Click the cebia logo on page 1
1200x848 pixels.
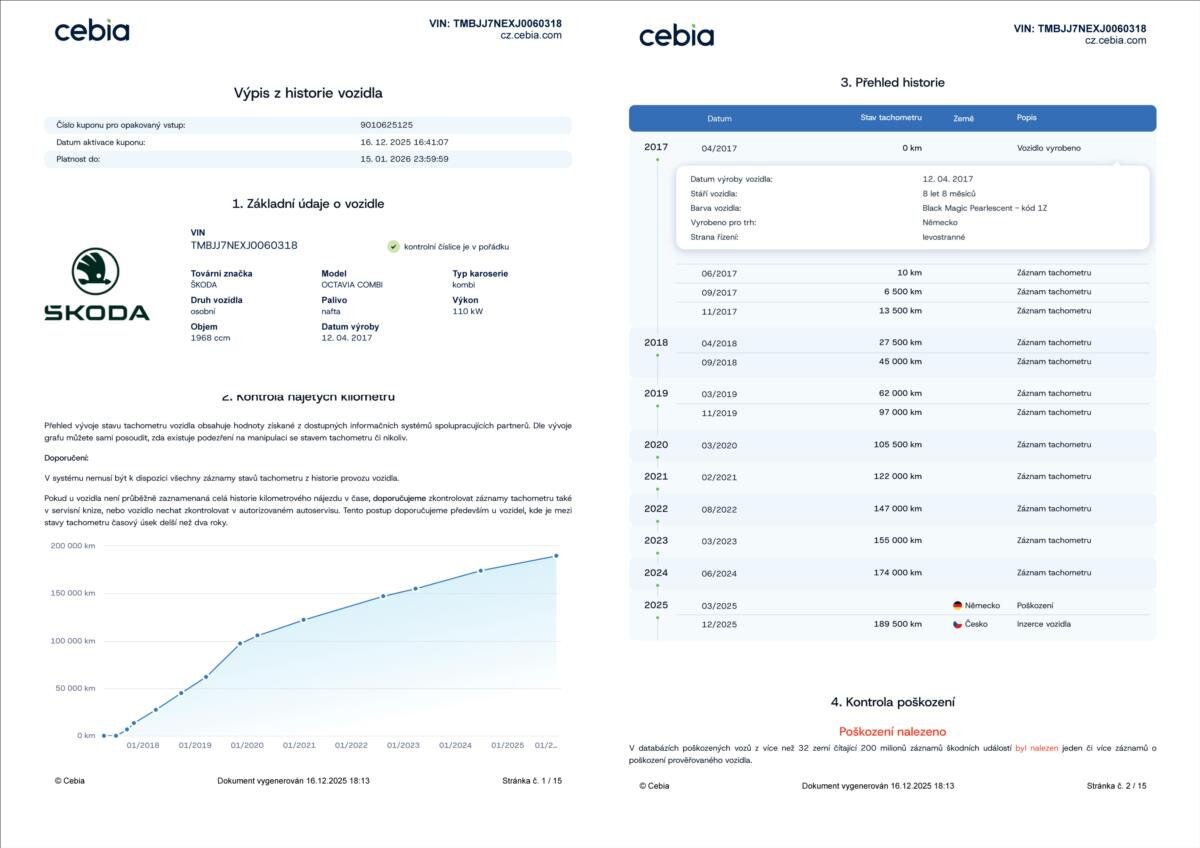(x=92, y=31)
